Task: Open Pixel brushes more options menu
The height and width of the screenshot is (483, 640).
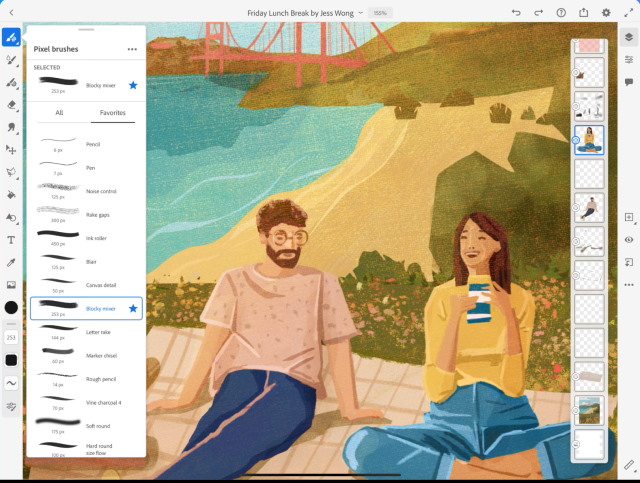Action: point(132,49)
